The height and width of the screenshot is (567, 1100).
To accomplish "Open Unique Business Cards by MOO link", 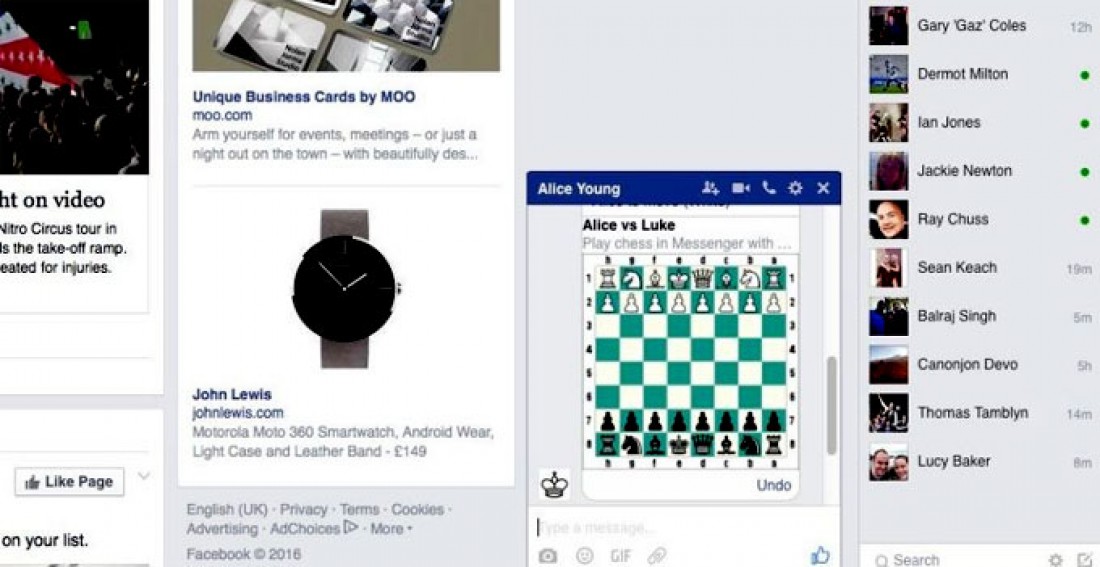I will [304, 97].
